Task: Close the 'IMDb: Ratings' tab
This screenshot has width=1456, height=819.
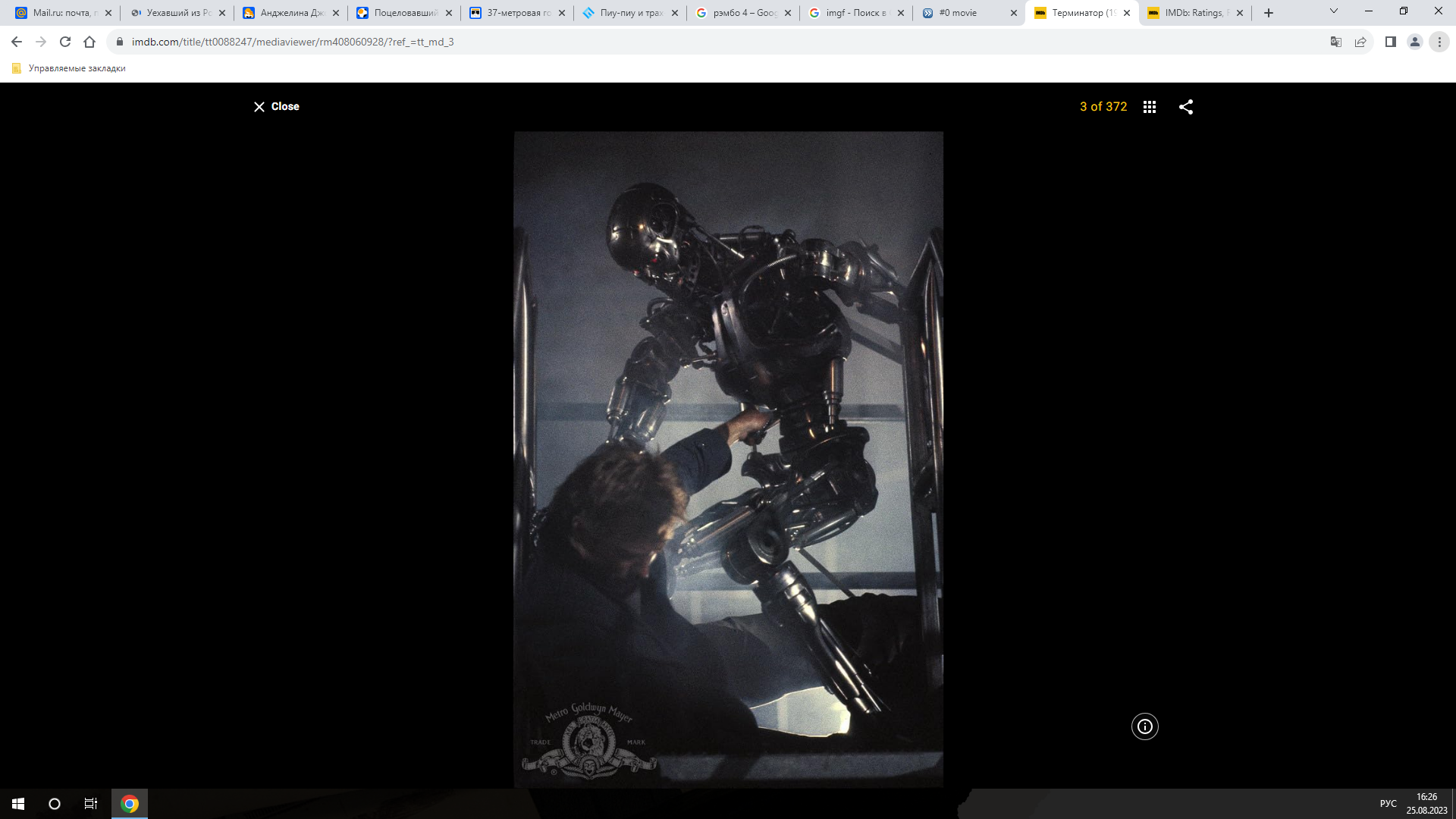Action: pyautogui.click(x=1240, y=13)
